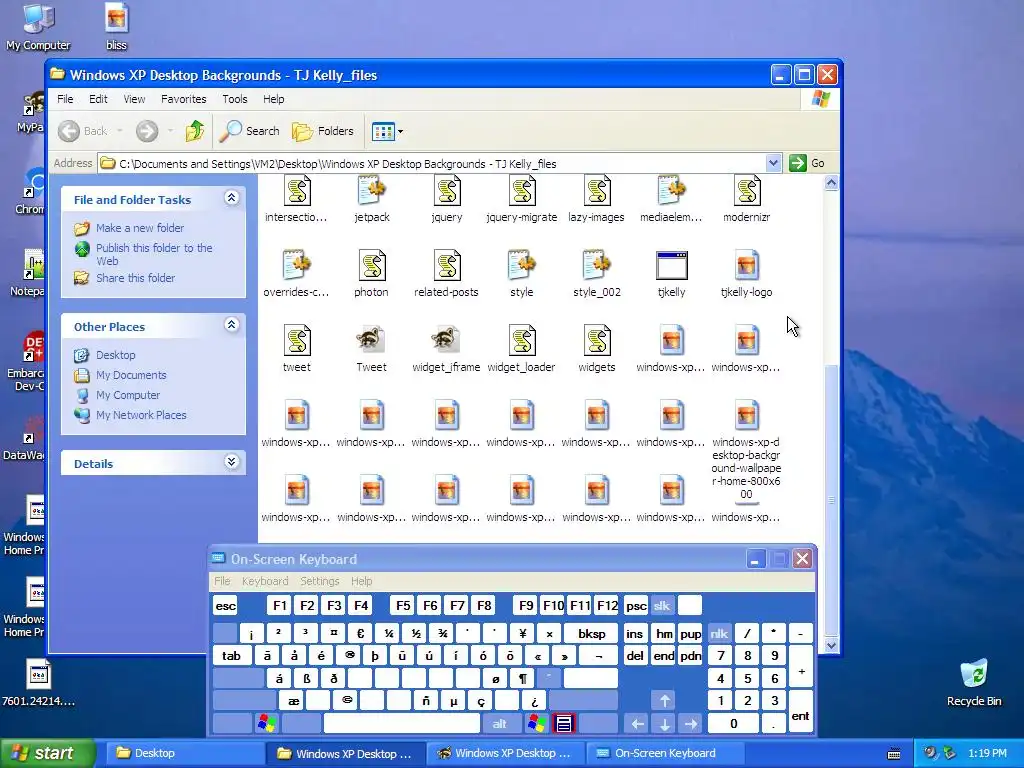Click the scrollbar up arrow
The height and width of the screenshot is (768, 1024).
(831, 184)
